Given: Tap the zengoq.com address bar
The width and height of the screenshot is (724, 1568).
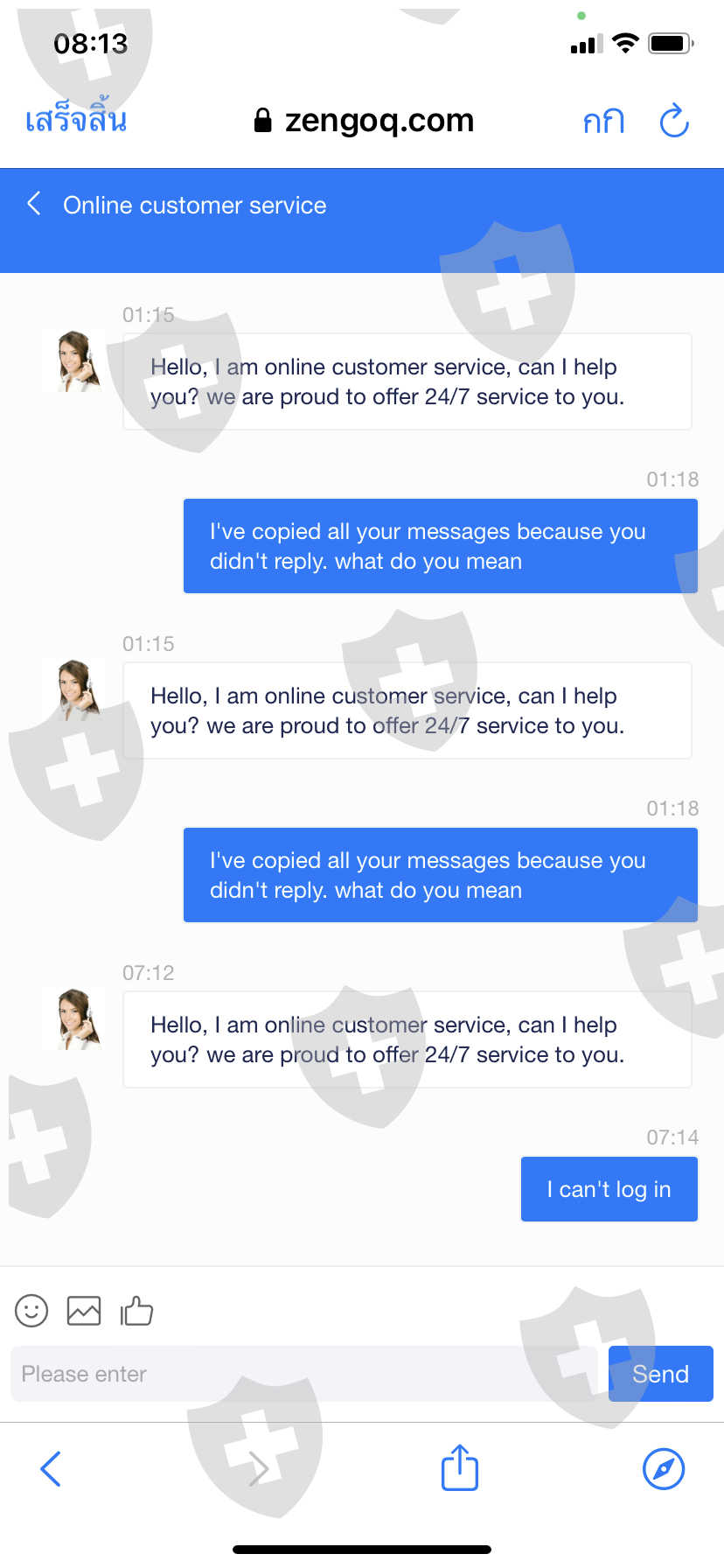Looking at the screenshot, I should click(x=364, y=120).
